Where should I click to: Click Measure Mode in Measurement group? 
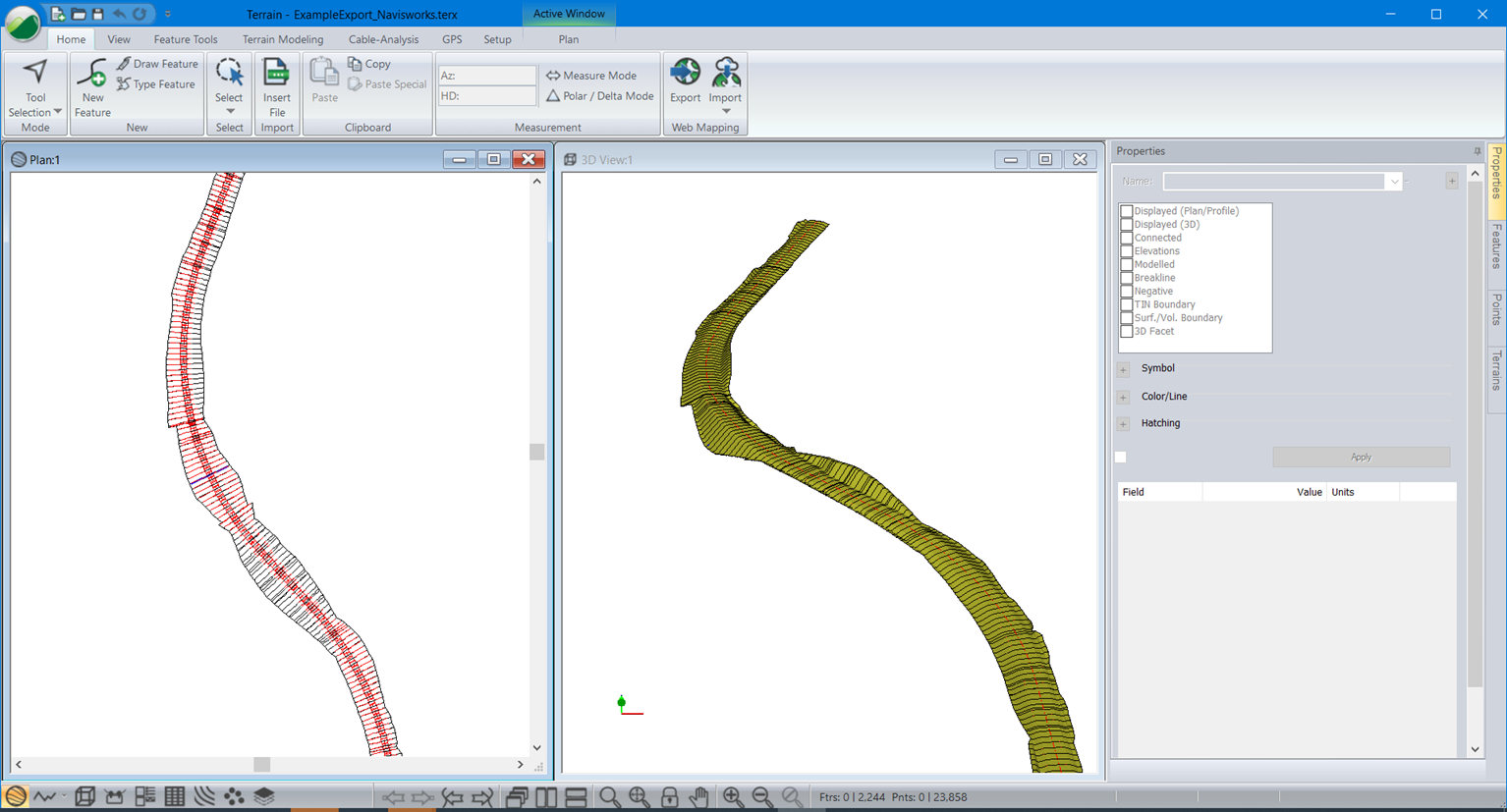591,76
